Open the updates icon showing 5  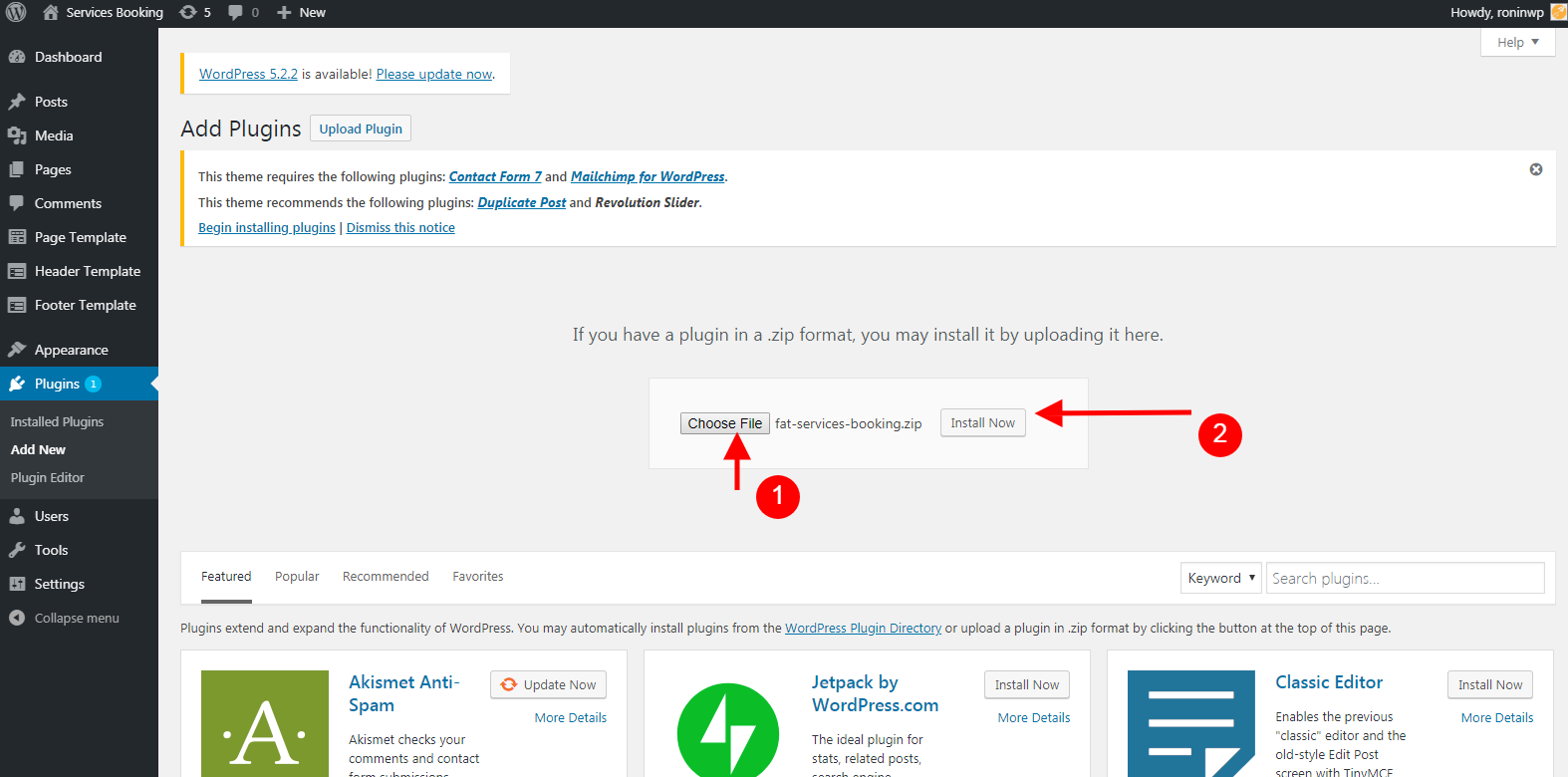coord(187,12)
